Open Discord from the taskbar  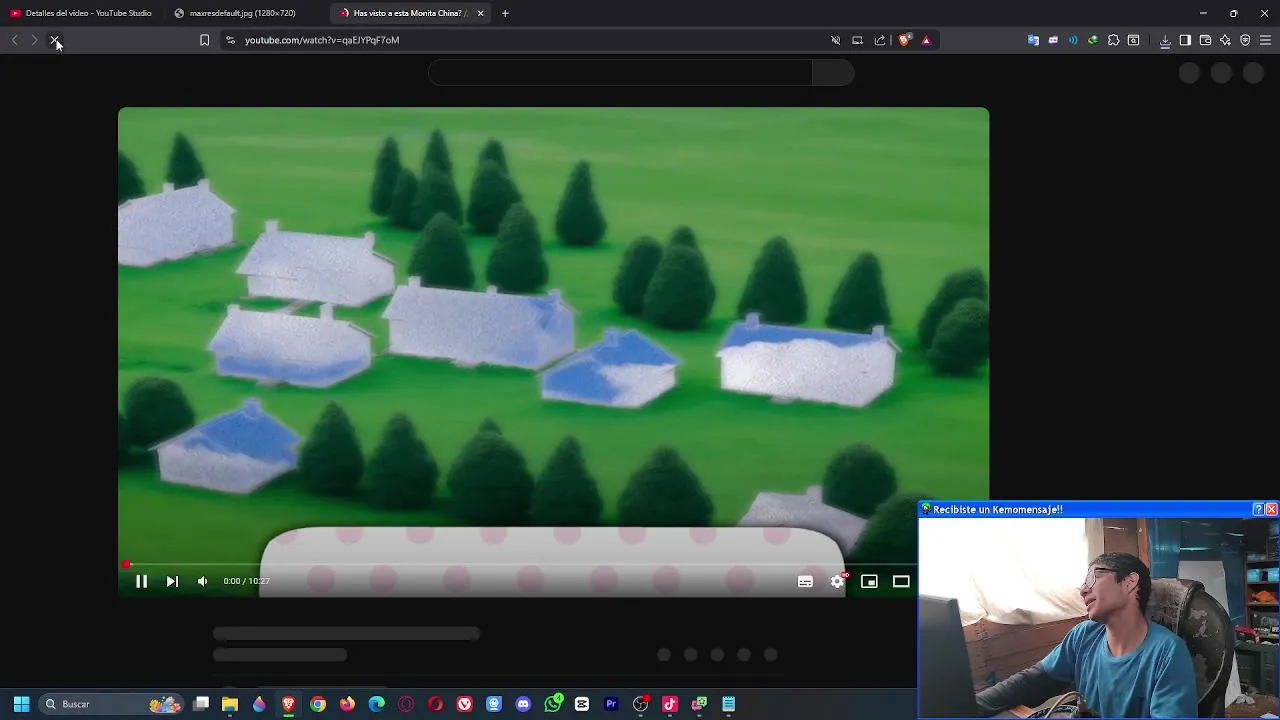tap(523, 704)
